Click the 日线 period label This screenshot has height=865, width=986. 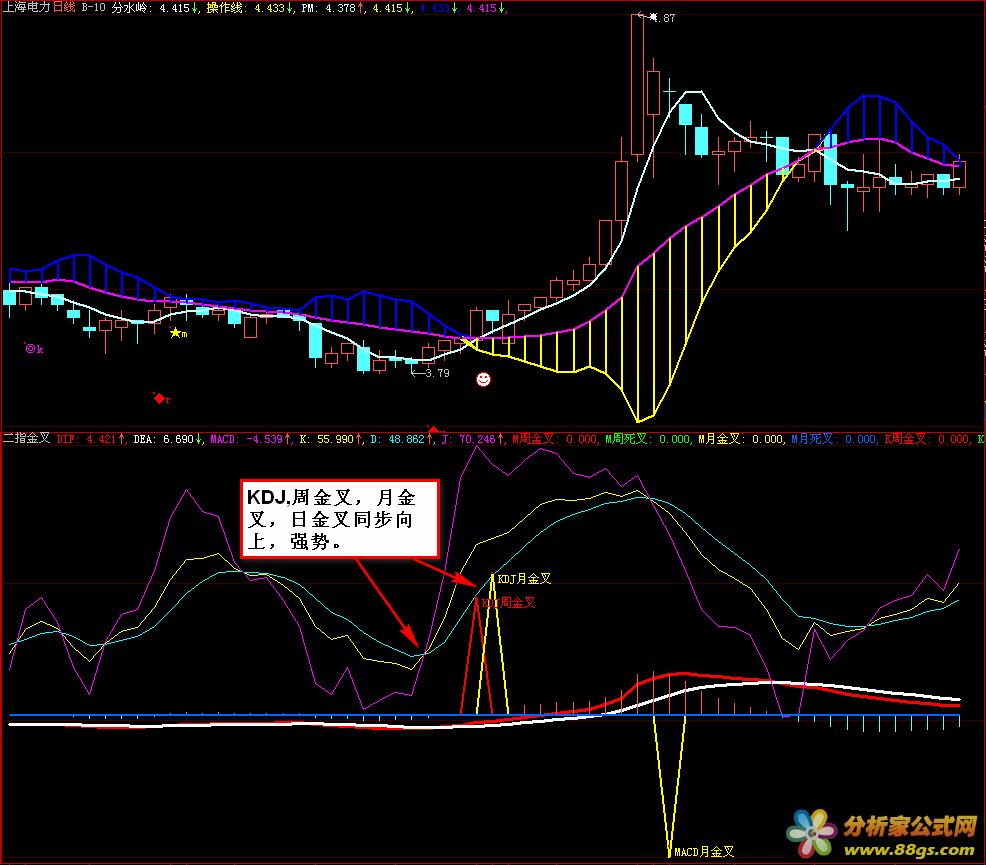(x=64, y=8)
